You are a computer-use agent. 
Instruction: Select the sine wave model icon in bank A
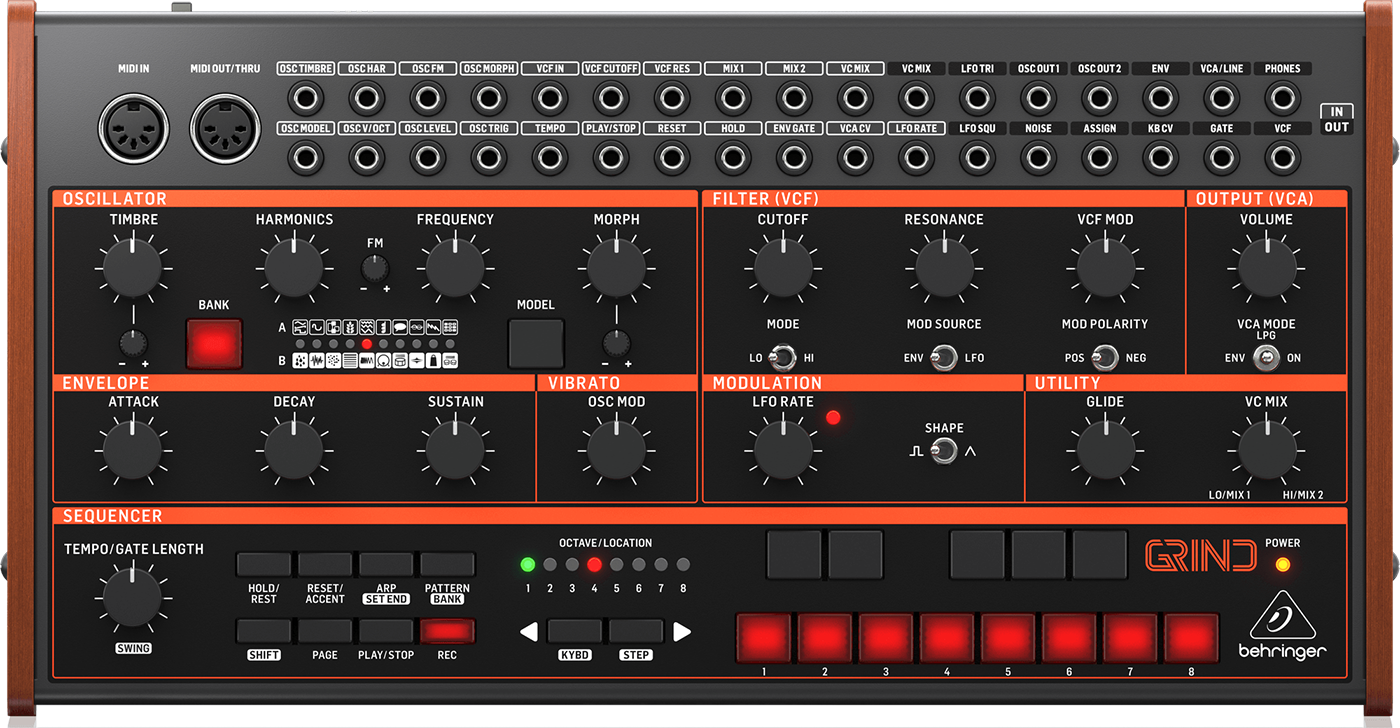click(x=317, y=327)
